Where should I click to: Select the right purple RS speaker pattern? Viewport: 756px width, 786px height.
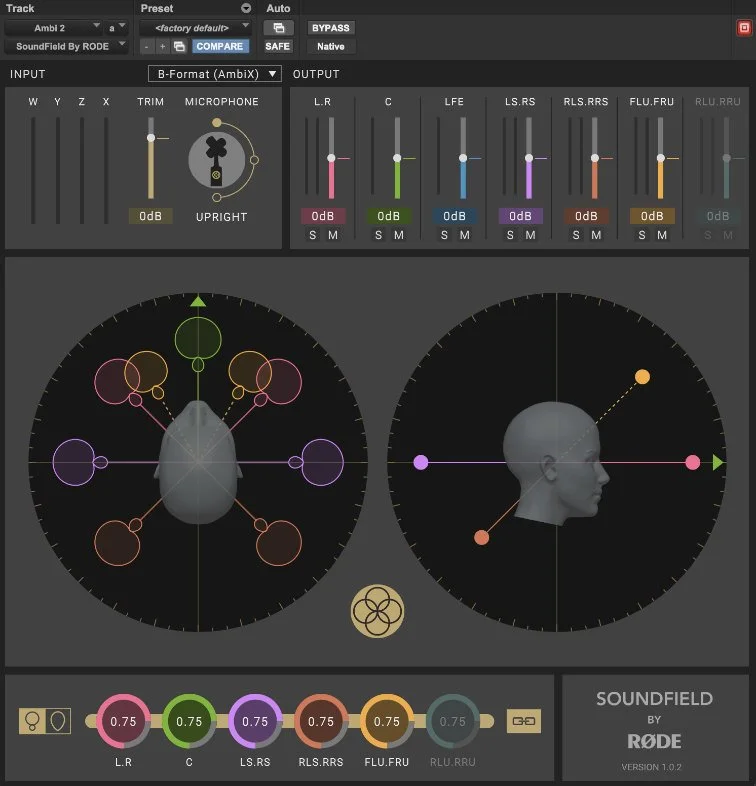pyautogui.click(x=322, y=462)
